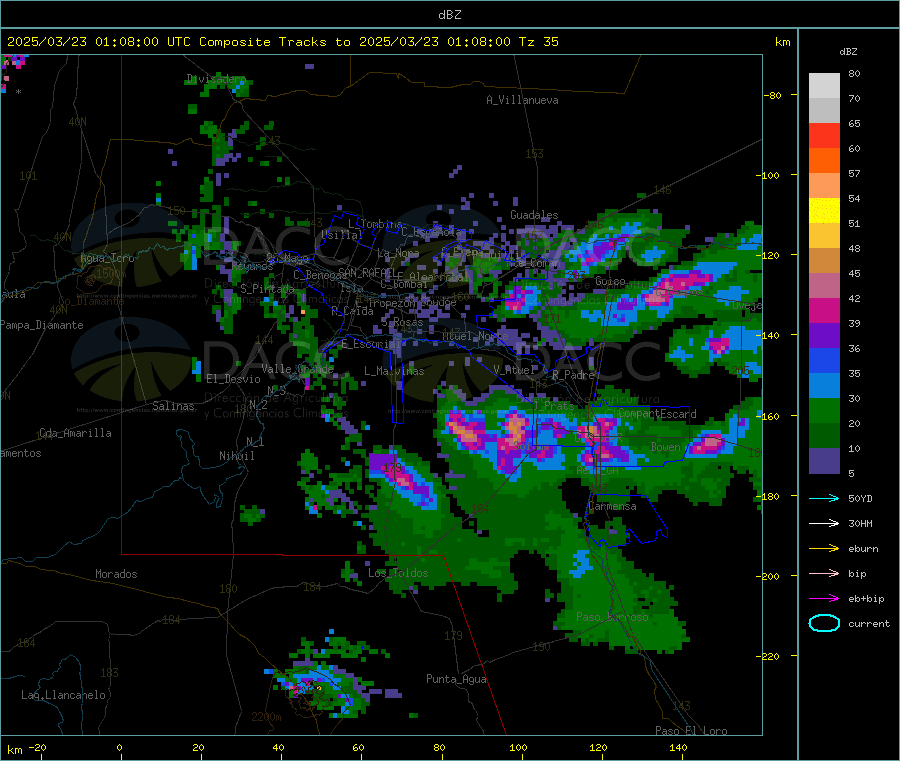Image resolution: width=900 pixels, height=761 pixels.
Task: Pick the yellow 51-54 dBZ color band
Action: click(x=824, y=211)
